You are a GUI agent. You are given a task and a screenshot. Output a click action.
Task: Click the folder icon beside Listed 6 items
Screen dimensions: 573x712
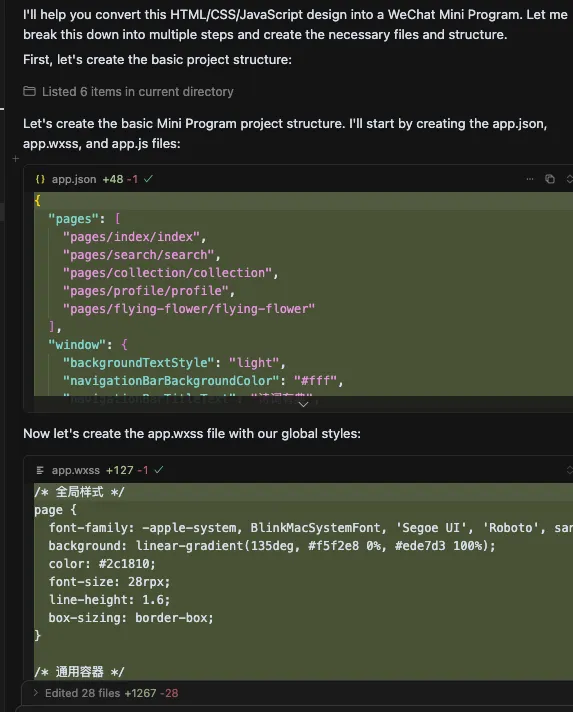[x=30, y=91]
